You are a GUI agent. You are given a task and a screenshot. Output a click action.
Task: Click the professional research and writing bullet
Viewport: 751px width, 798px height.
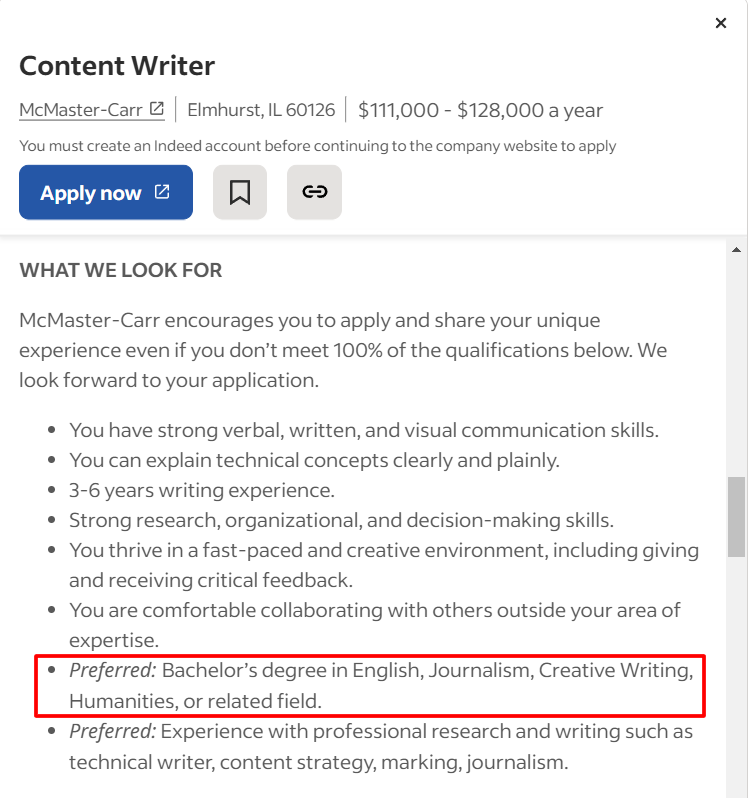(380, 746)
